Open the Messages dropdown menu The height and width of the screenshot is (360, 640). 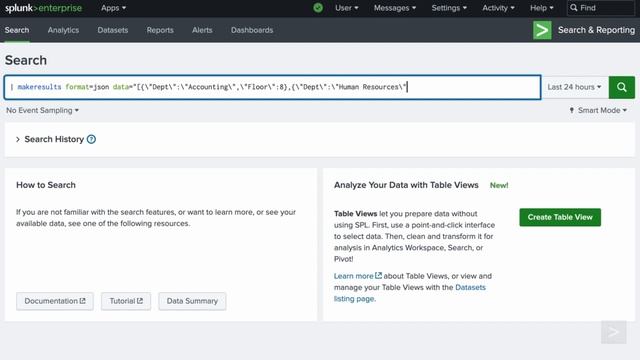coord(395,8)
